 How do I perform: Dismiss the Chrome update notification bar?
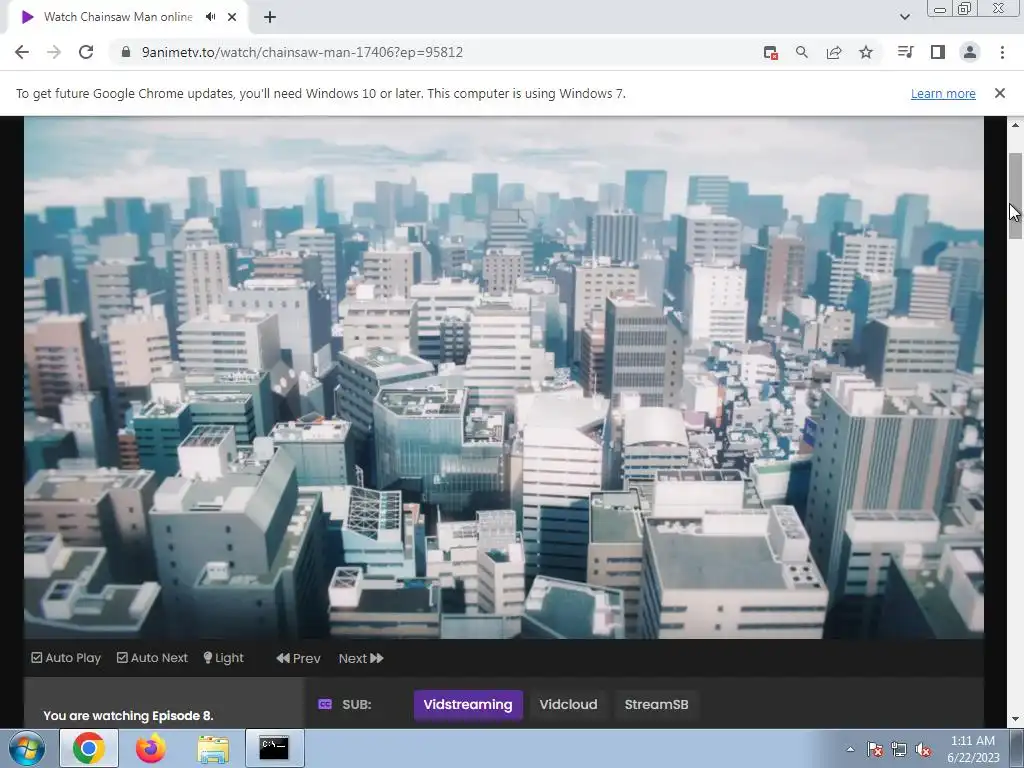click(x=1000, y=93)
